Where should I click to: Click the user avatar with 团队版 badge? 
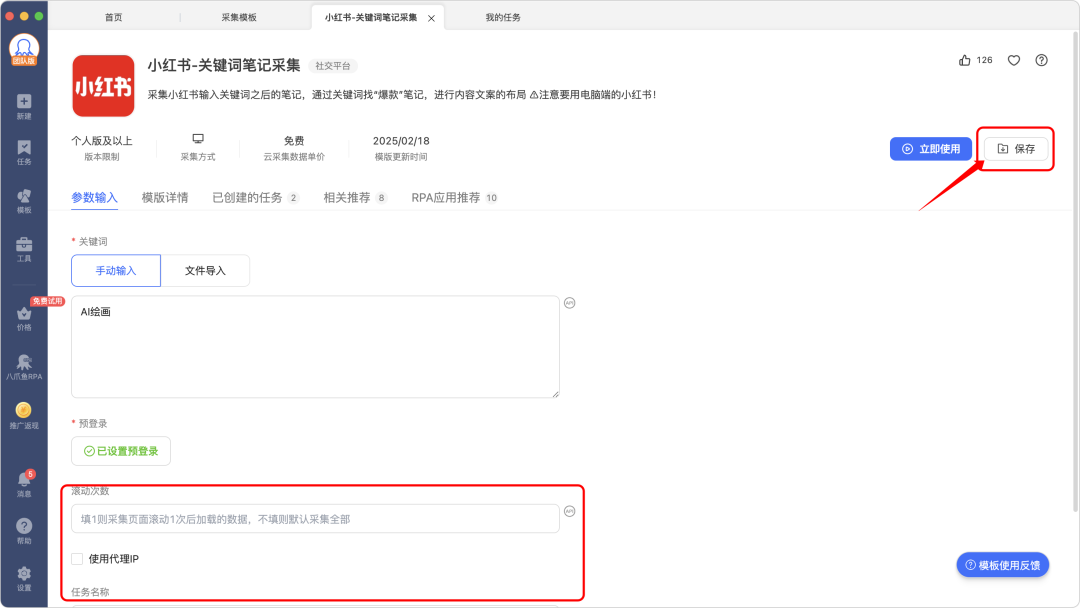click(24, 50)
